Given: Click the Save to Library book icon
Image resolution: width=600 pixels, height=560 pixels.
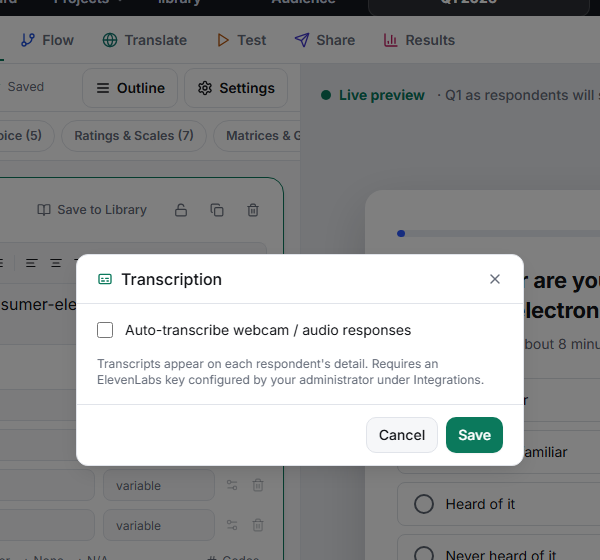Looking at the screenshot, I should (x=44, y=210).
